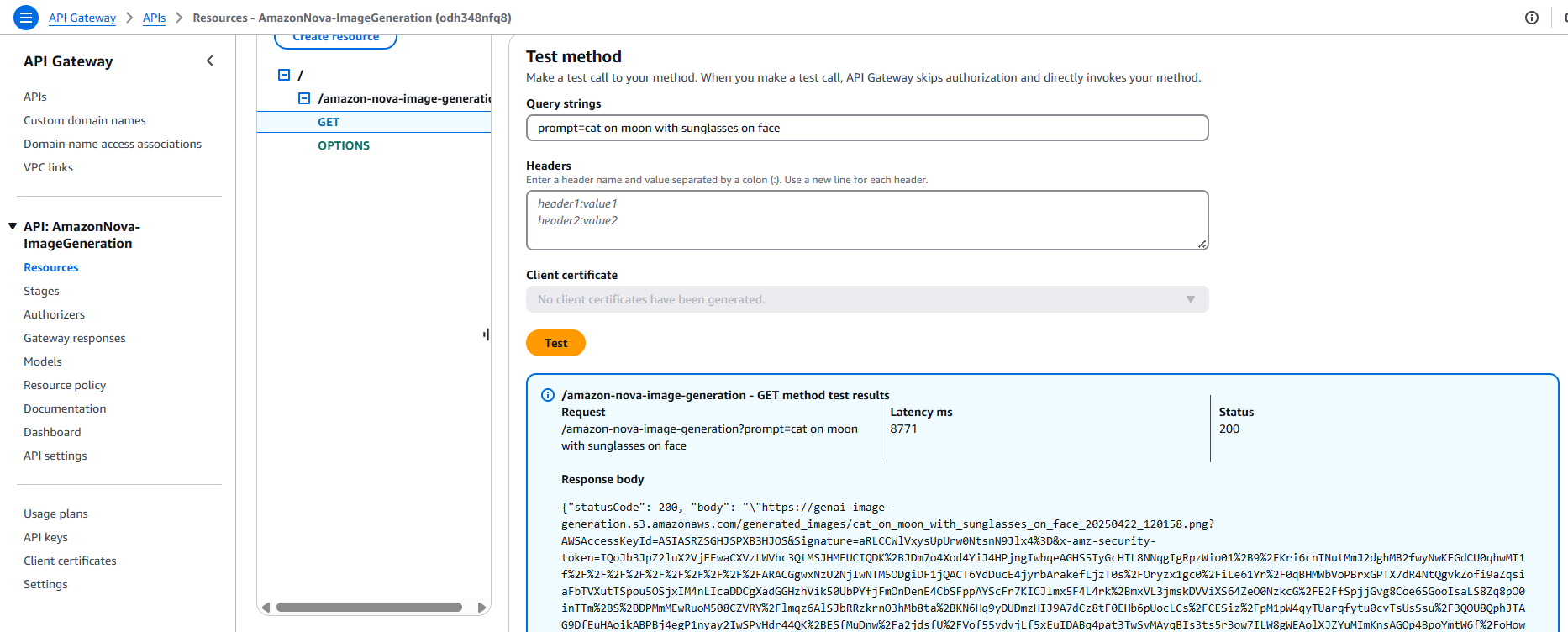
Task: Focus the Query strings input field
Action: pos(867,128)
